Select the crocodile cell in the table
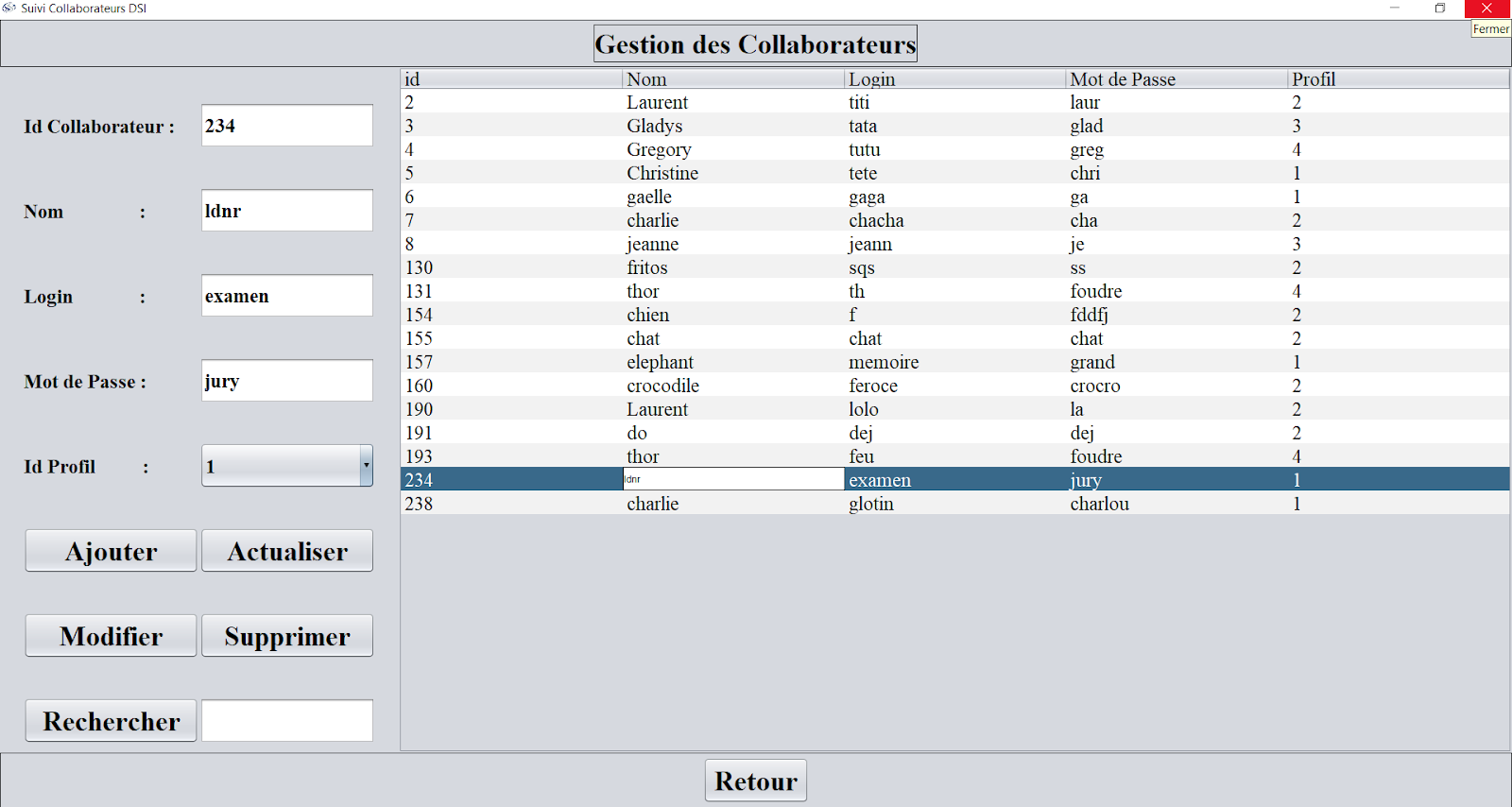This screenshot has height=807, width=1512. 733,386
